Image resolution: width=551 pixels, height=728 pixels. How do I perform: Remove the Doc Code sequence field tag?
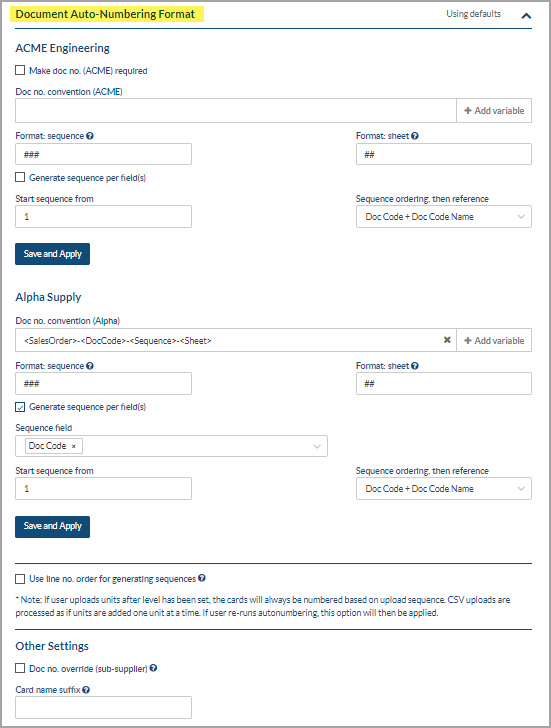(73, 446)
